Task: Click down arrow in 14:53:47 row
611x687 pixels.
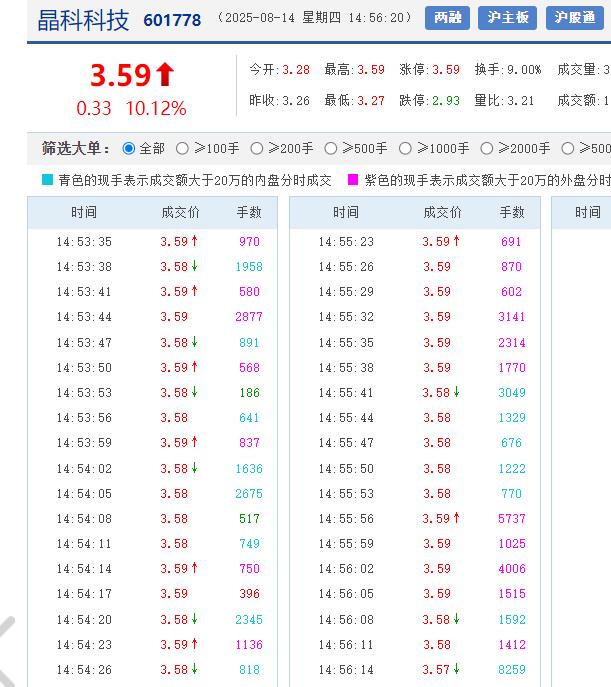Action: point(194,341)
